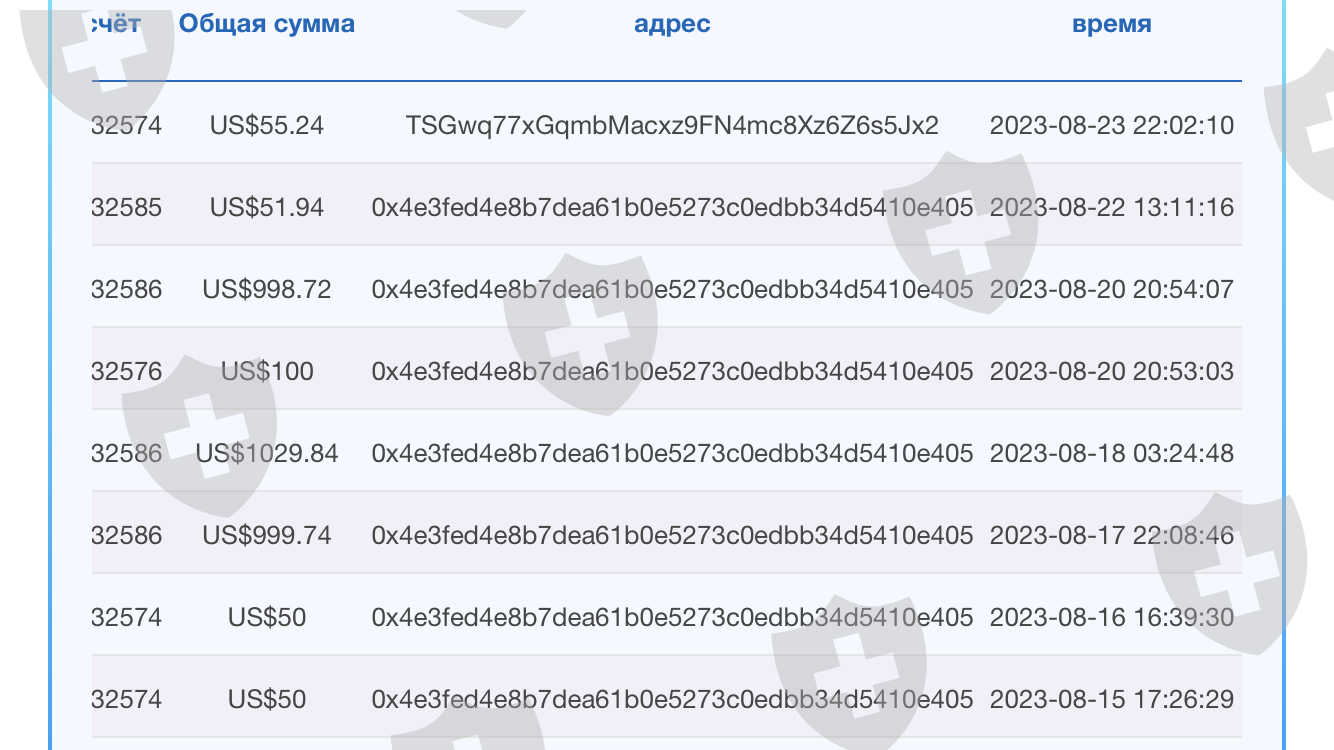Click the "адрес" column header
This screenshot has height=750, width=1334.
click(672, 24)
